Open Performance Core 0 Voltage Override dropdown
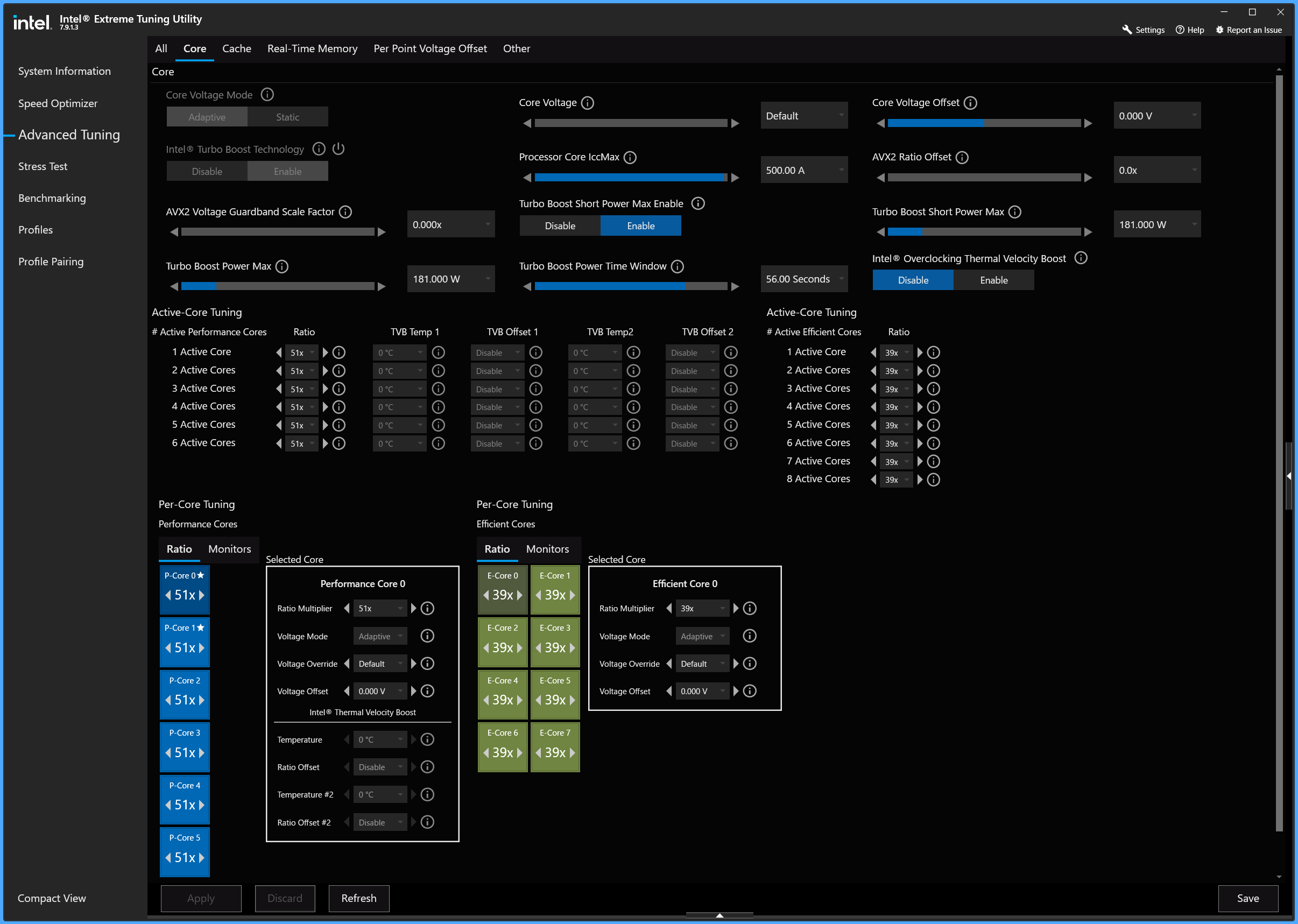The height and width of the screenshot is (924, 1298). 380,664
